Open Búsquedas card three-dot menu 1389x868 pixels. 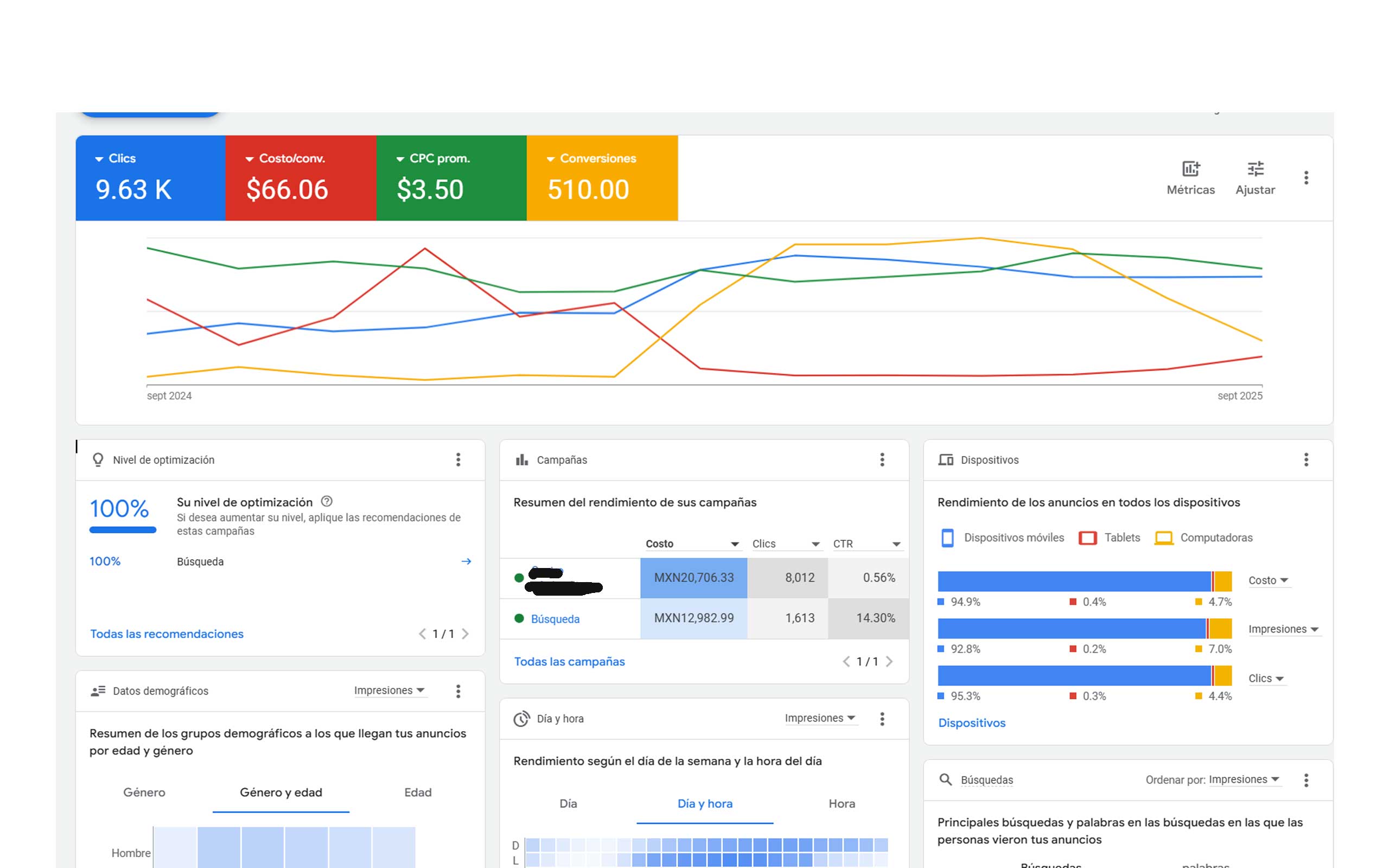point(1306,780)
